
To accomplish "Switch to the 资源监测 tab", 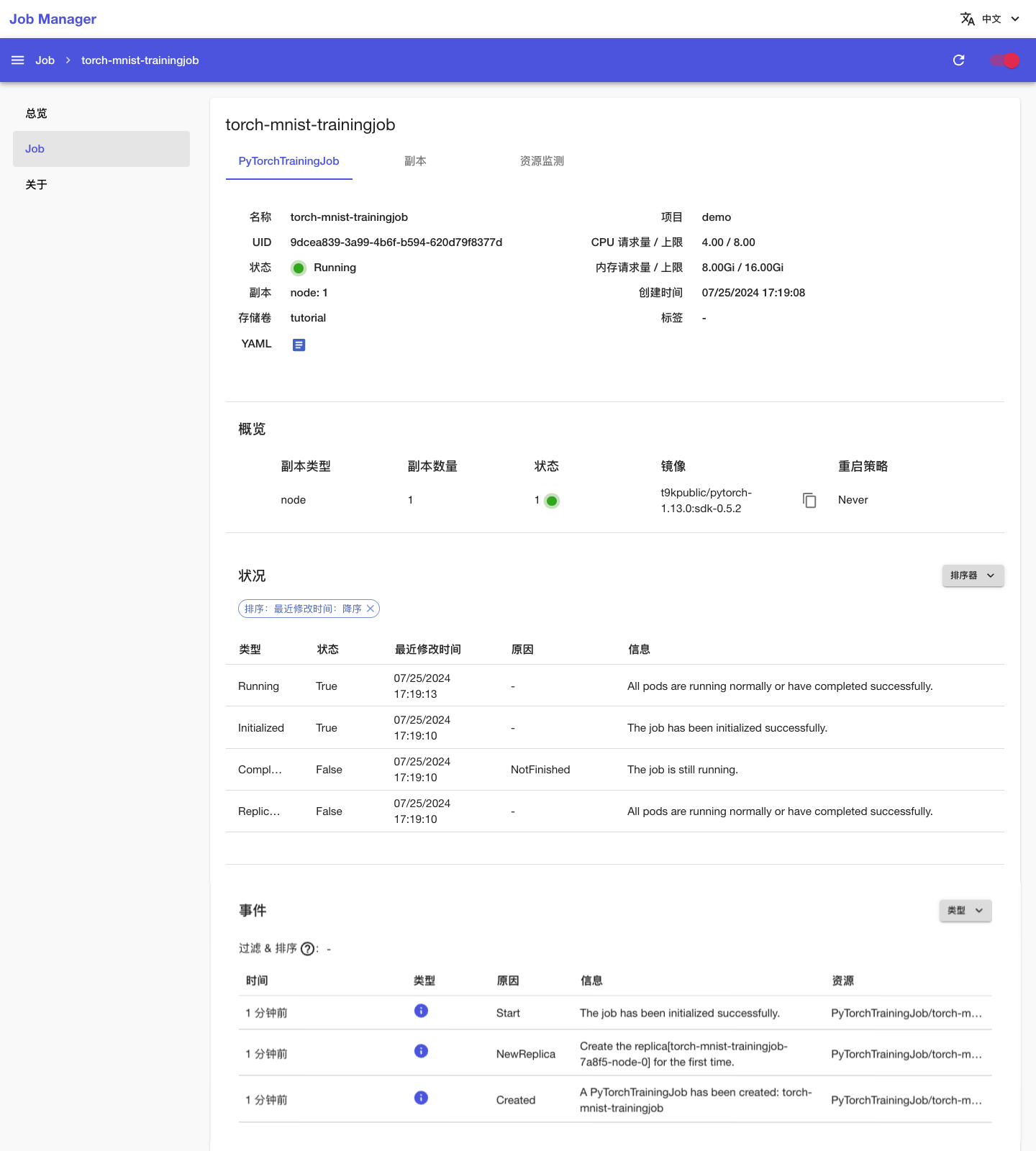I will (542, 161).
